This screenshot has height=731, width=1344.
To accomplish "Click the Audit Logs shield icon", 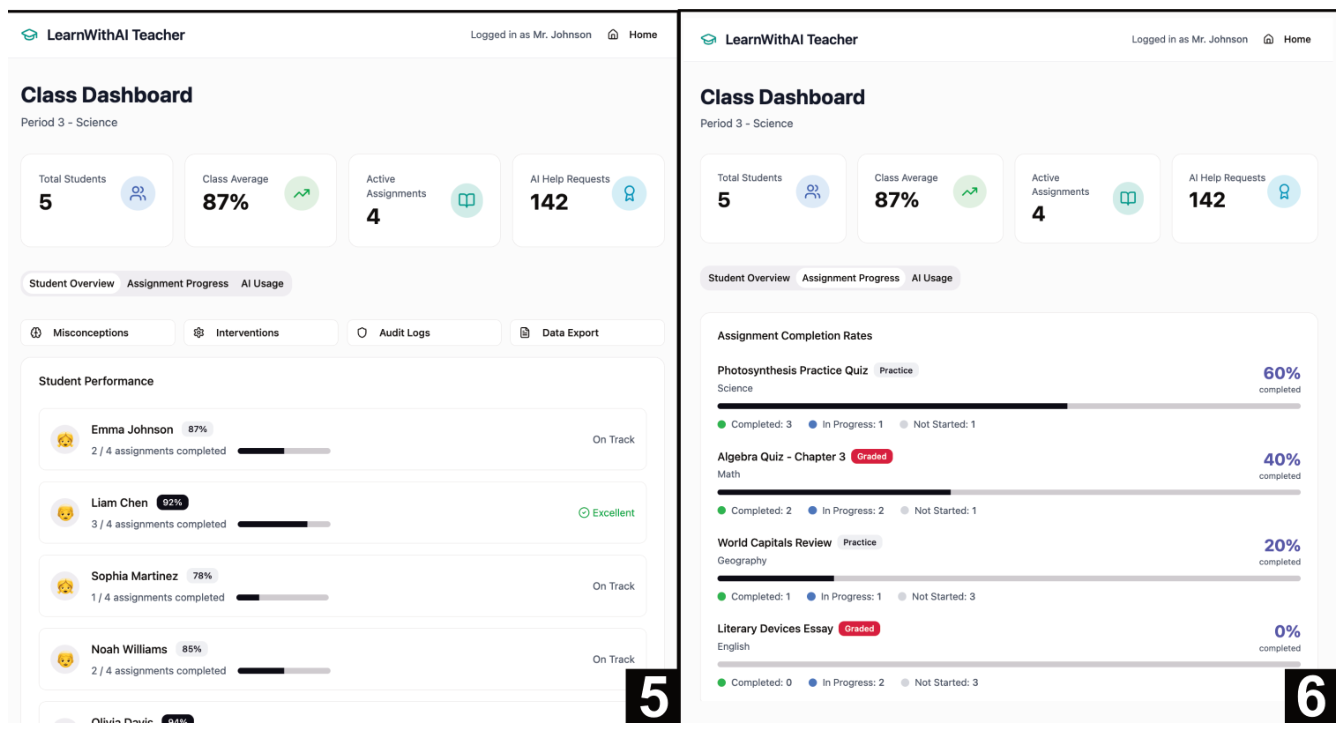I will point(362,333).
